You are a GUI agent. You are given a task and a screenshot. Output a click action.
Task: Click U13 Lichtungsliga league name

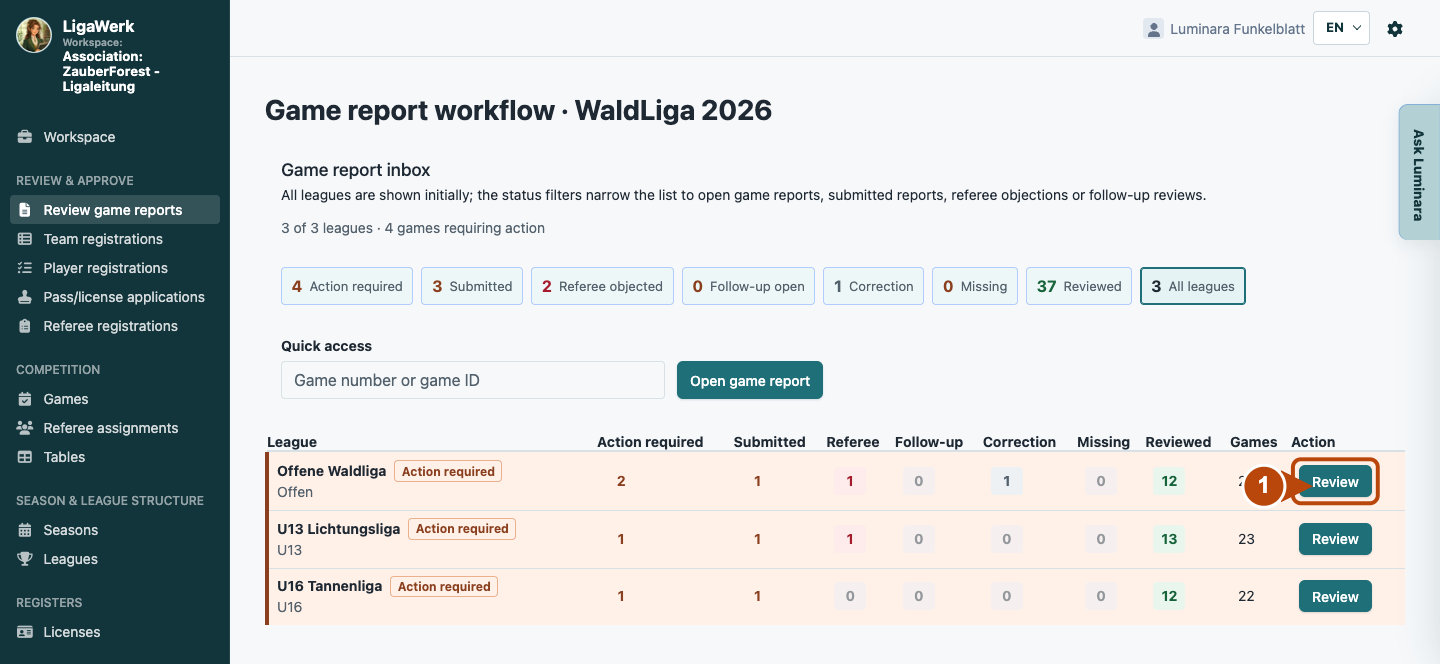click(338, 529)
